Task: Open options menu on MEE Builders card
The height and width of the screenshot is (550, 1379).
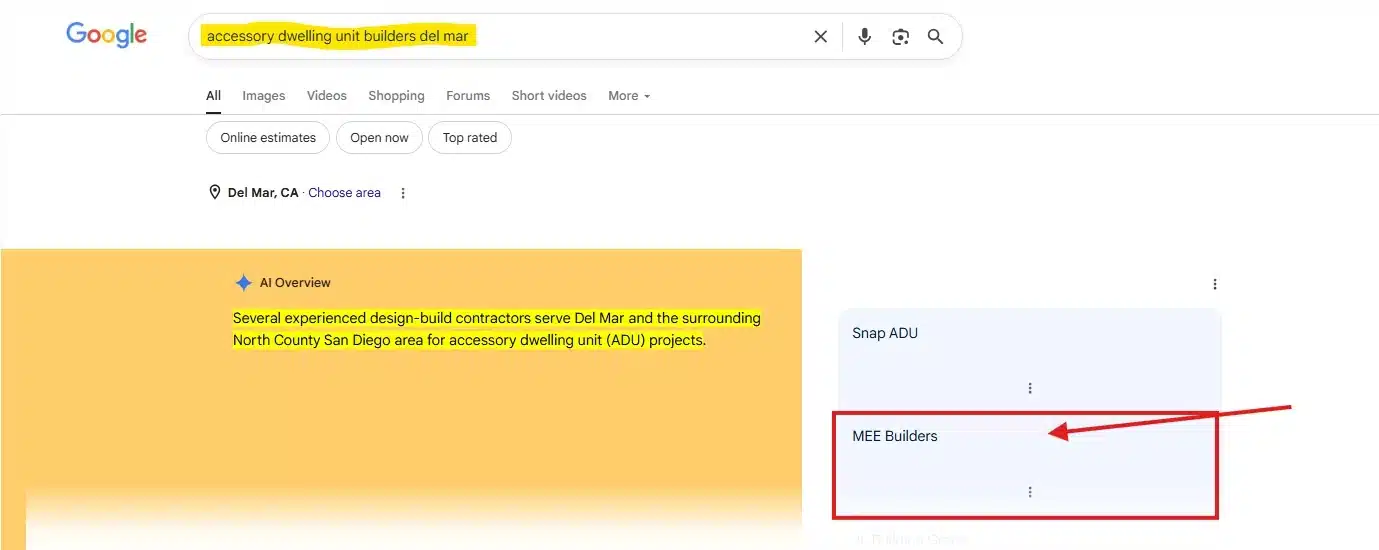Action: click(x=1030, y=492)
